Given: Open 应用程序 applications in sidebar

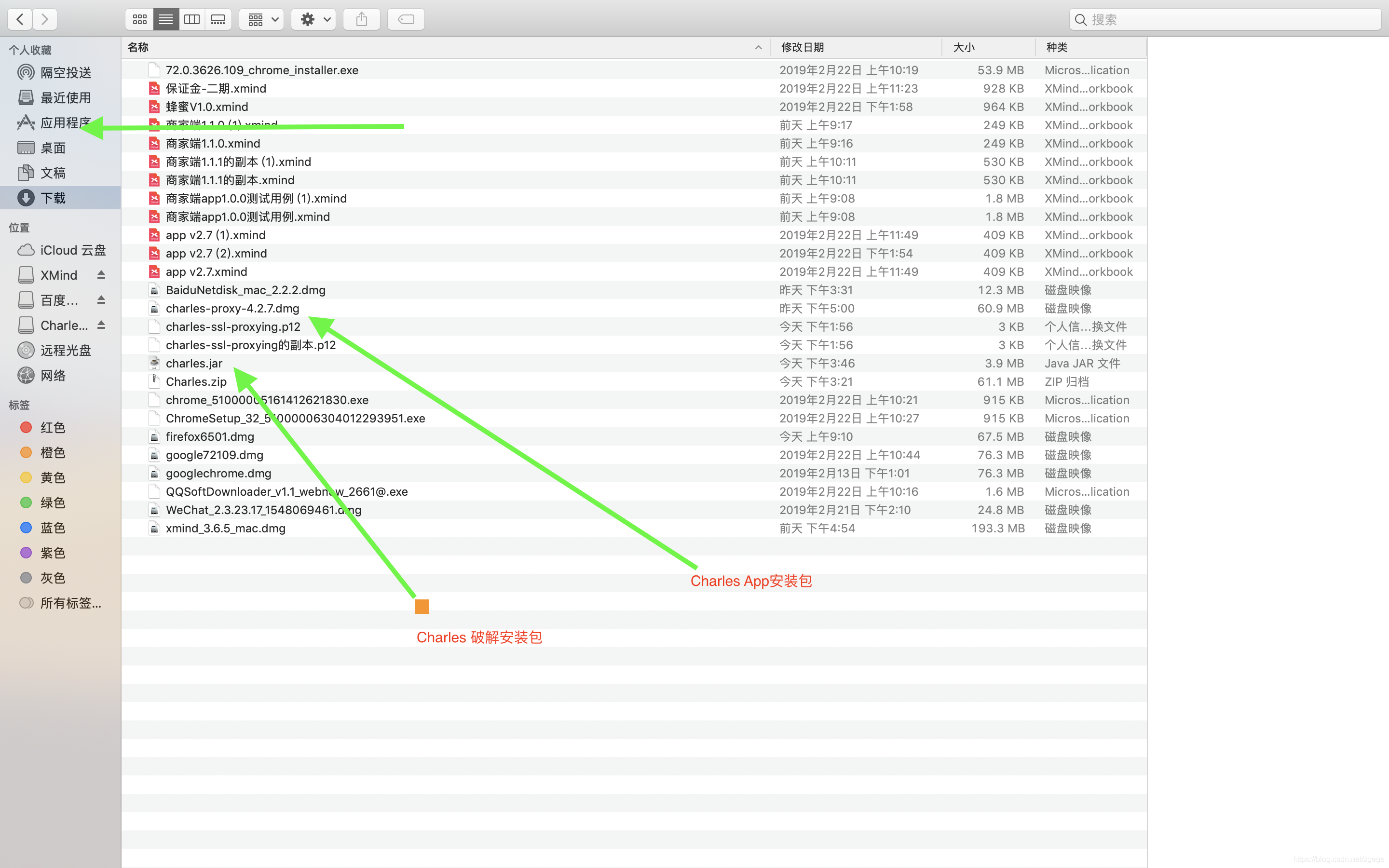Looking at the screenshot, I should 60,123.
